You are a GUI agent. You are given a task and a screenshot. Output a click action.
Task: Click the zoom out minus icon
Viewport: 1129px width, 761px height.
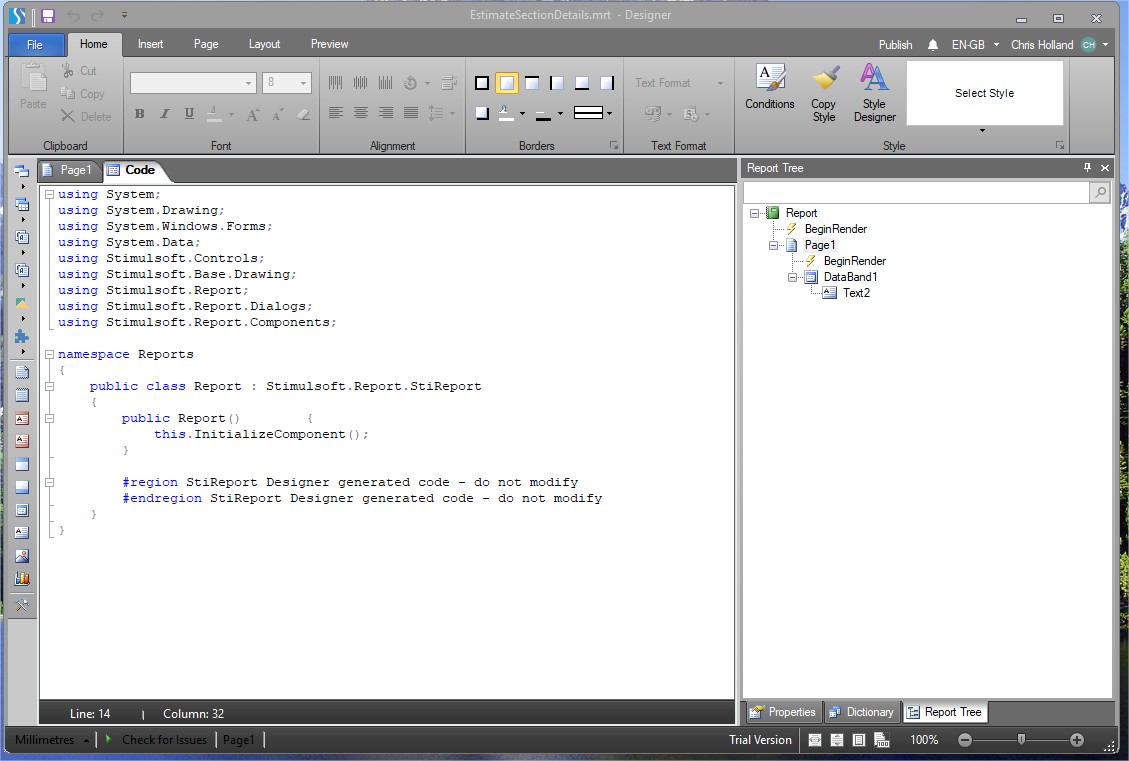point(966,739)
